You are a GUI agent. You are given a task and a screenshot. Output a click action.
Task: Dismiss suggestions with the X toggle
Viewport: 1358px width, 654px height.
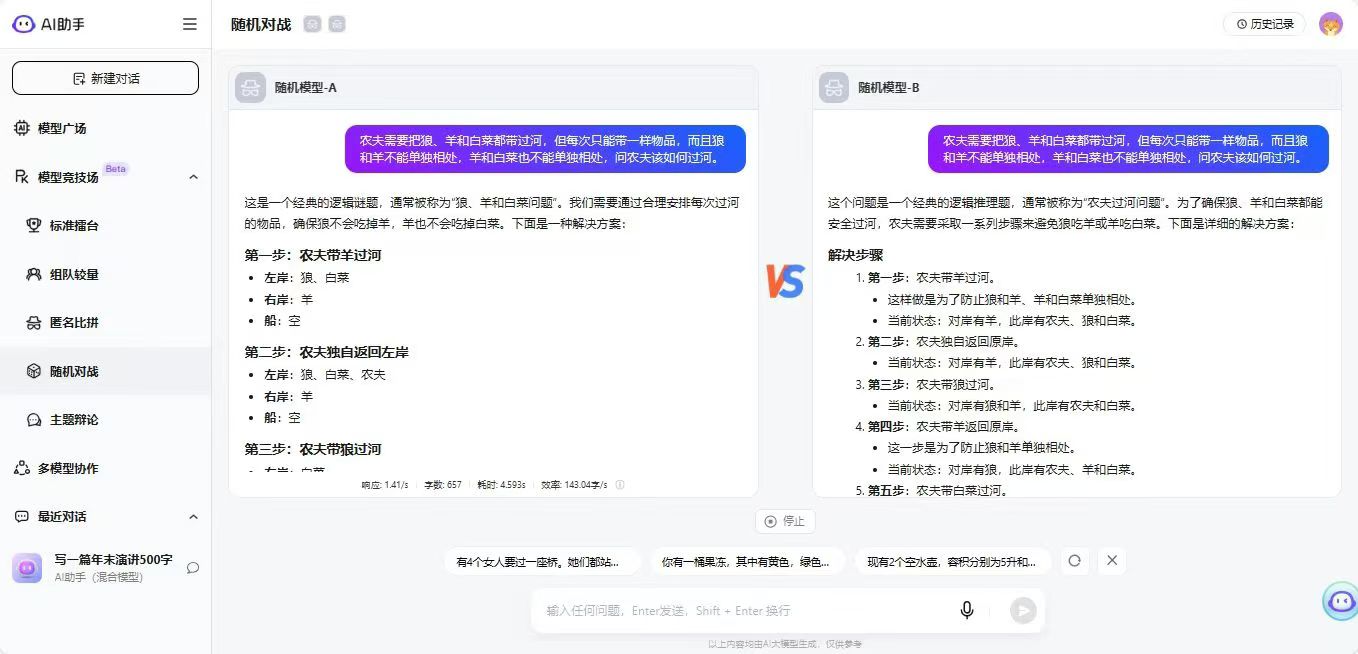coord(1111,561)
